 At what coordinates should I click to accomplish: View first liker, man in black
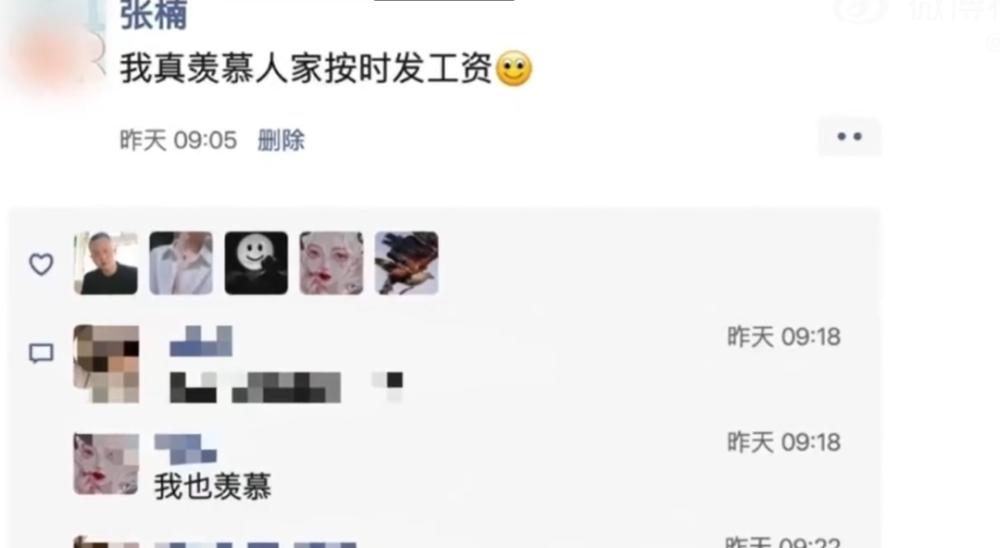pyautogui.click(x=106, y=263)
